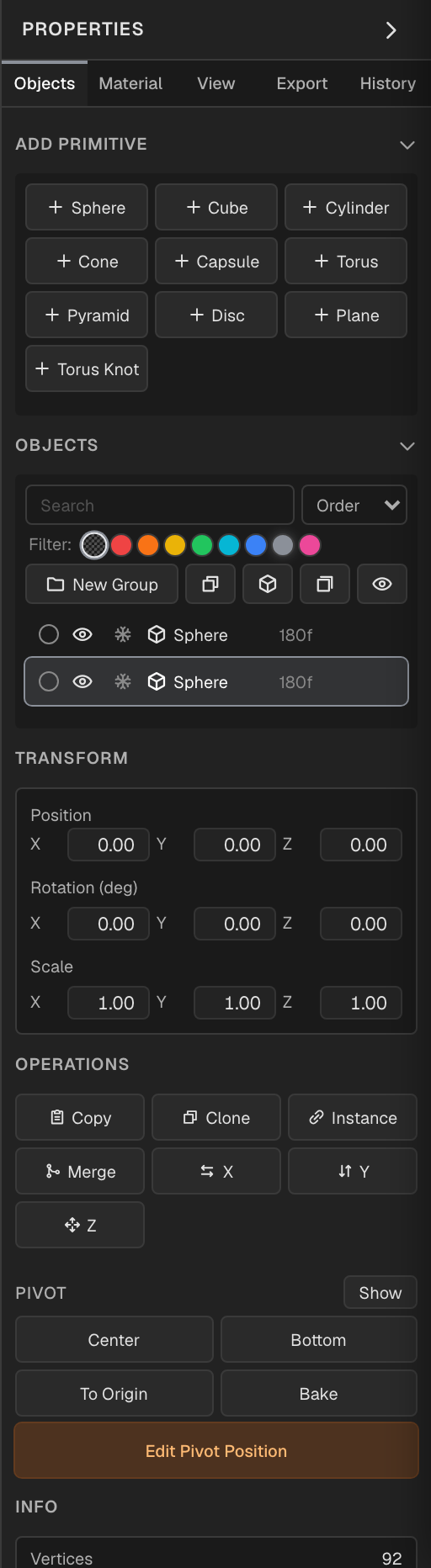Viewport: 431px width, 1568px height.
Task: Filter objects by the orange swatch
Action: pos(148,545)
